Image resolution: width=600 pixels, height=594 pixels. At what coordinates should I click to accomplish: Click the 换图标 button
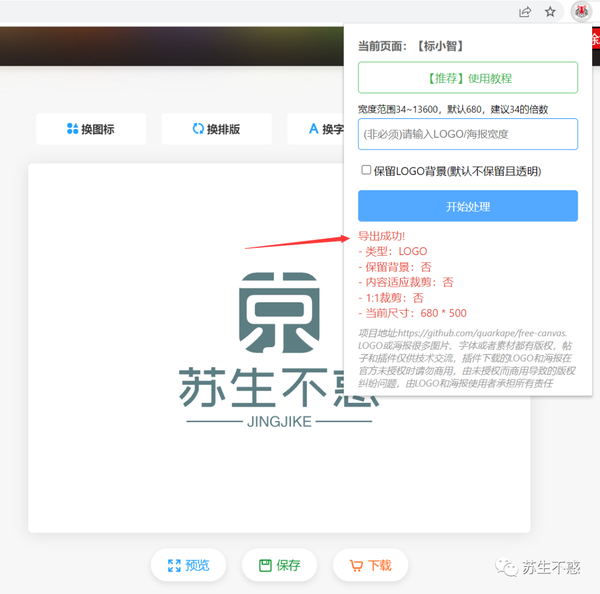91,129
